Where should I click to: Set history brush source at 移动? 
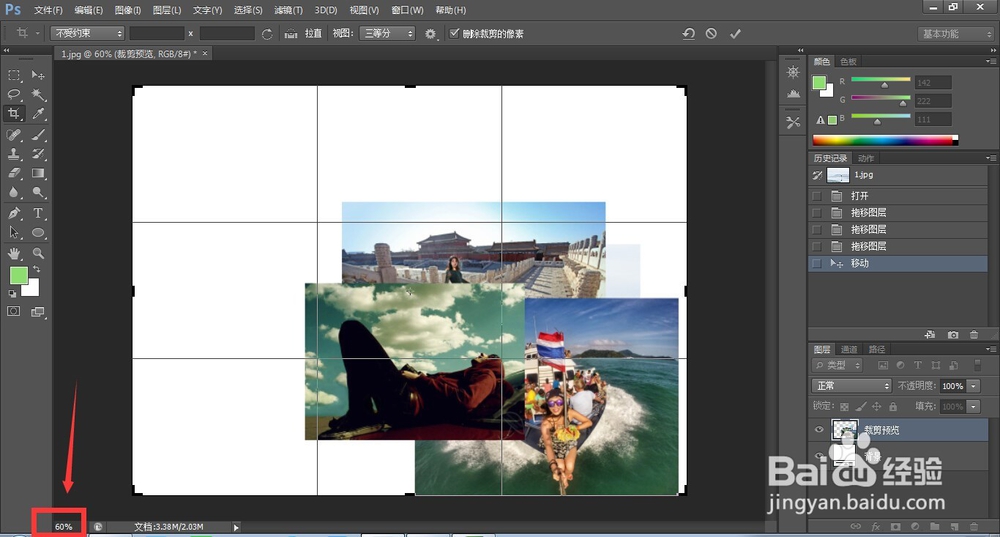[816, 263]
